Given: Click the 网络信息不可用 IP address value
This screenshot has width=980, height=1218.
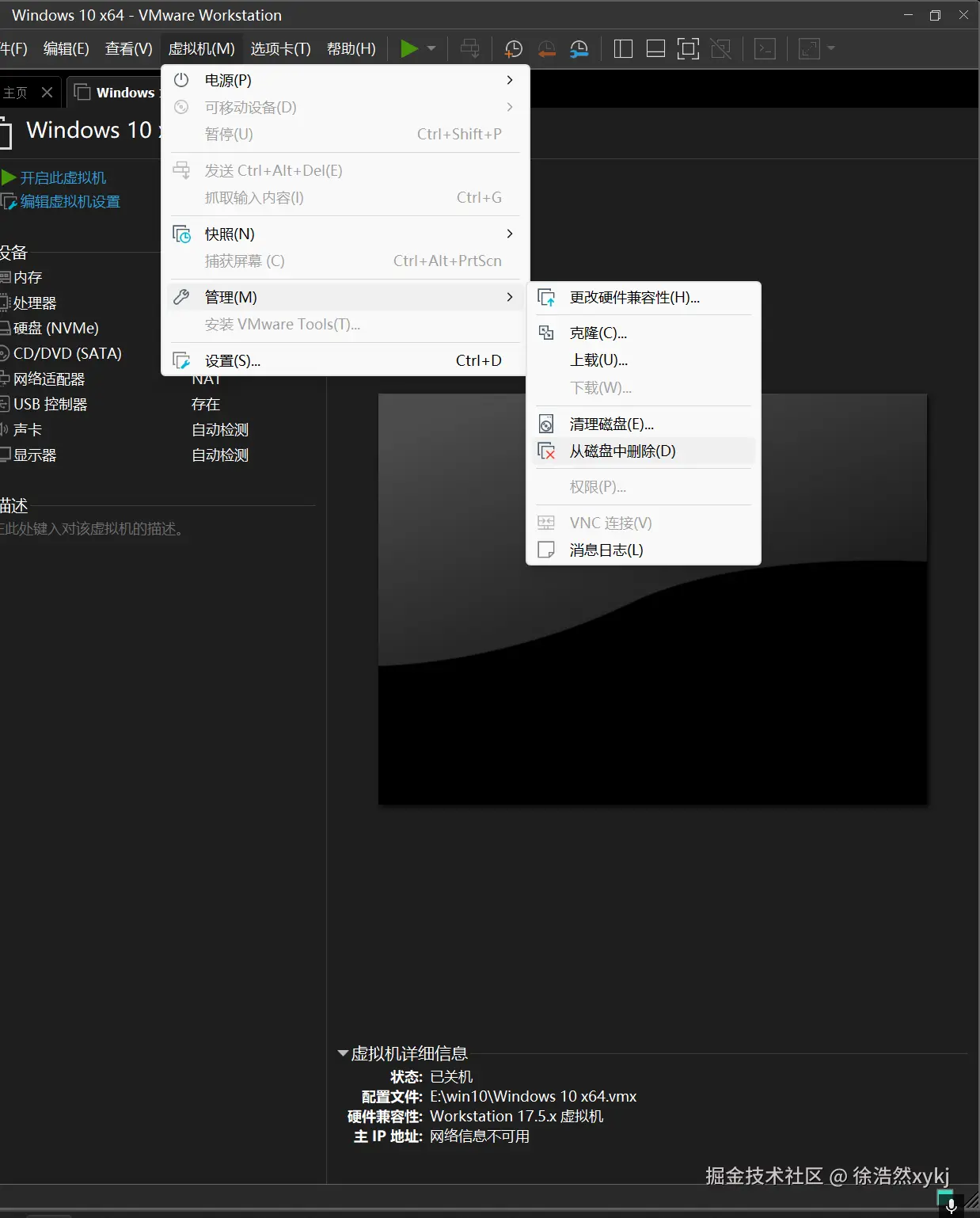Looking at the screenshot, I should click(480, 1136).
